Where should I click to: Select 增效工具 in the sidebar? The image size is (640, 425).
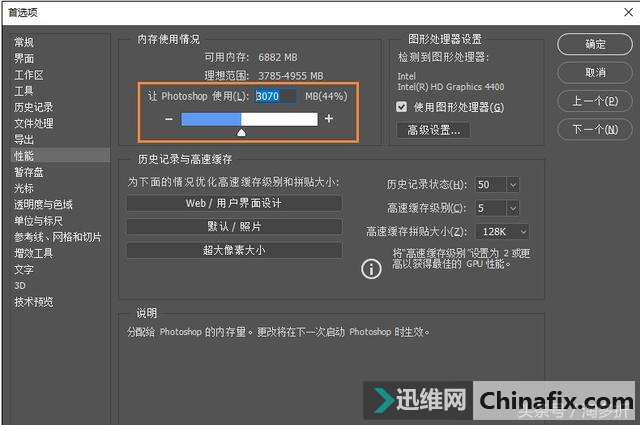pyautogui.click(x=34, y=253)
